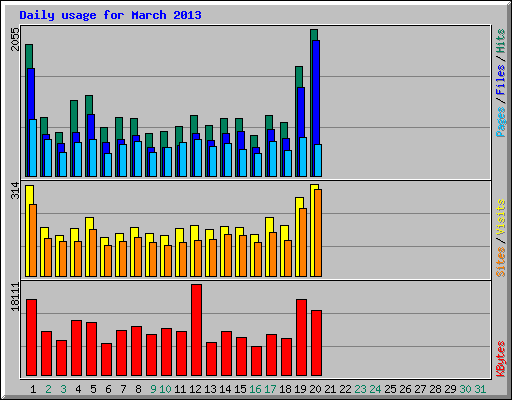Click the 'Daily usage for March 2013' title

pos(110,15)
